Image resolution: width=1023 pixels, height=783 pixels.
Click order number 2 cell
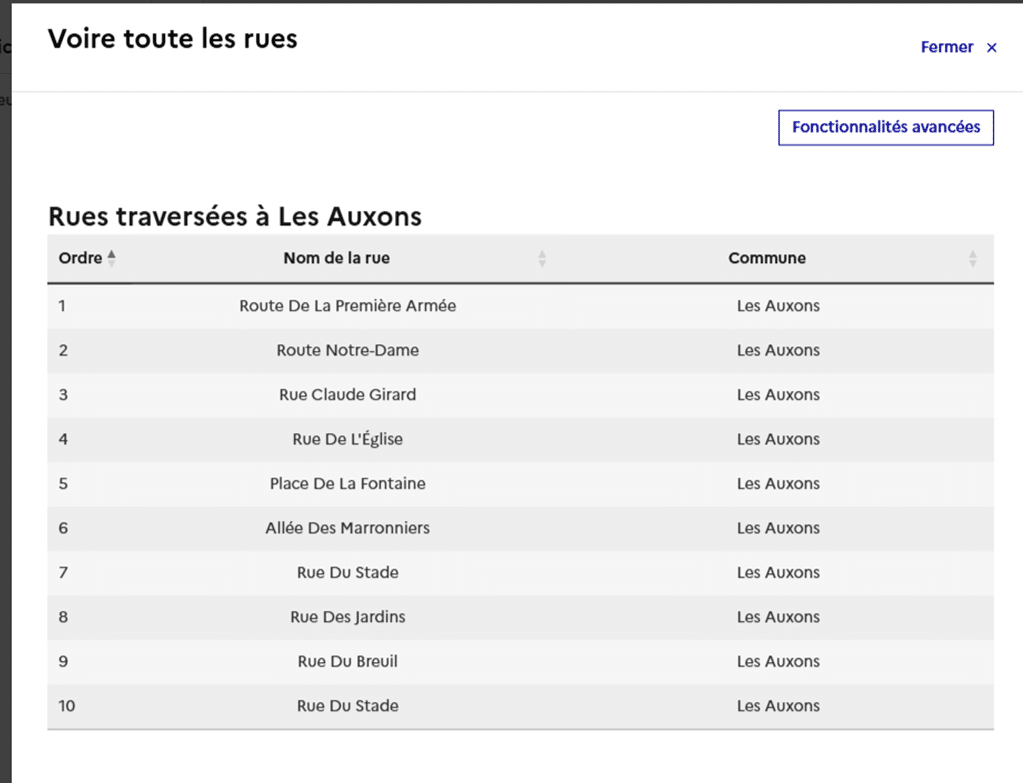[63, 350]
